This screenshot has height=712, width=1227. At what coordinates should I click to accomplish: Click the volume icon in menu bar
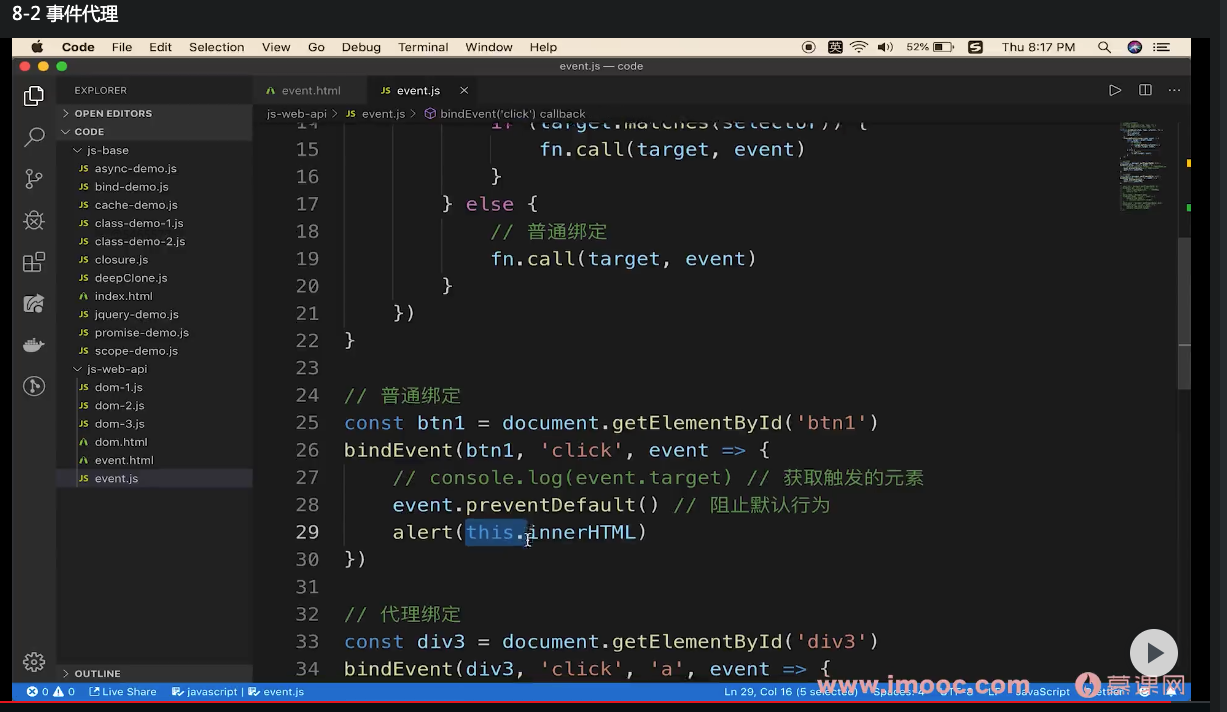click(885, 47)
